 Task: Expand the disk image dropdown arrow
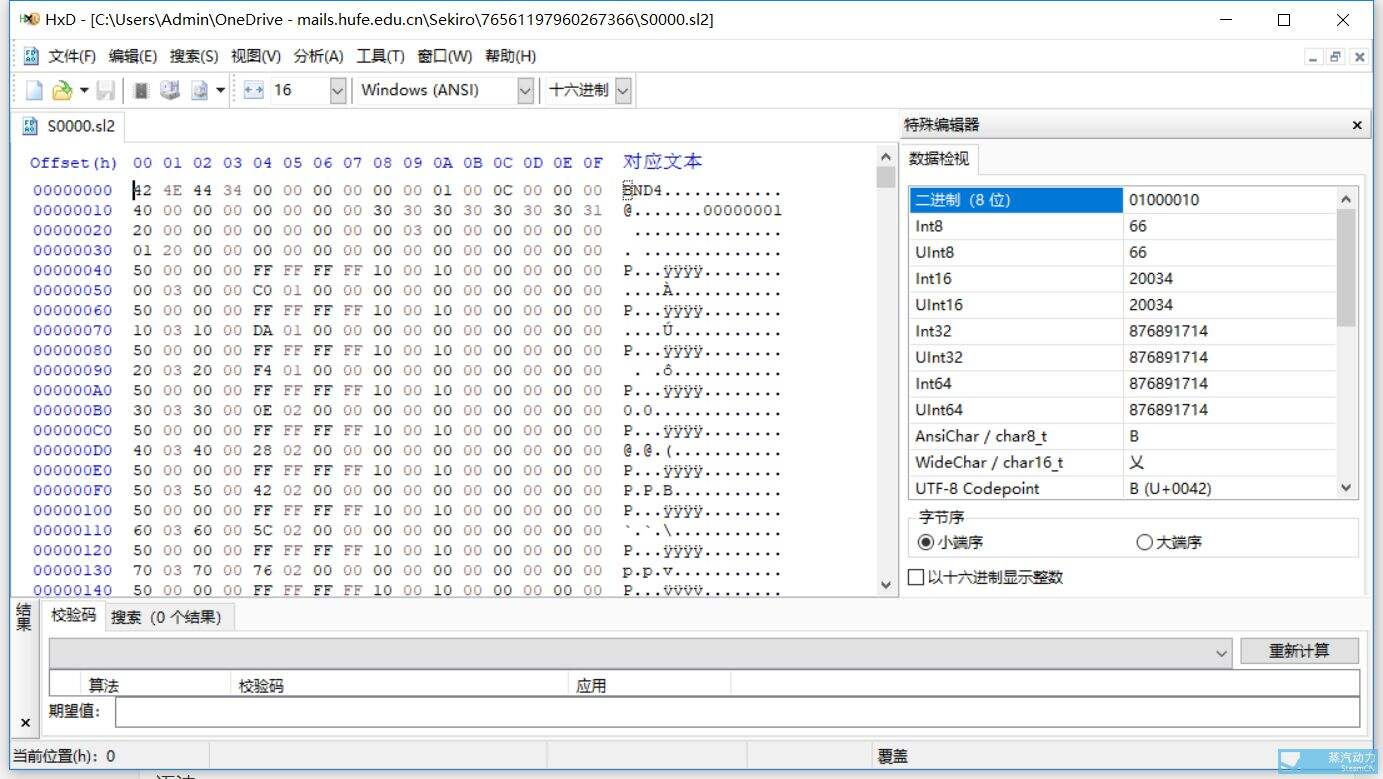point(220,90)
